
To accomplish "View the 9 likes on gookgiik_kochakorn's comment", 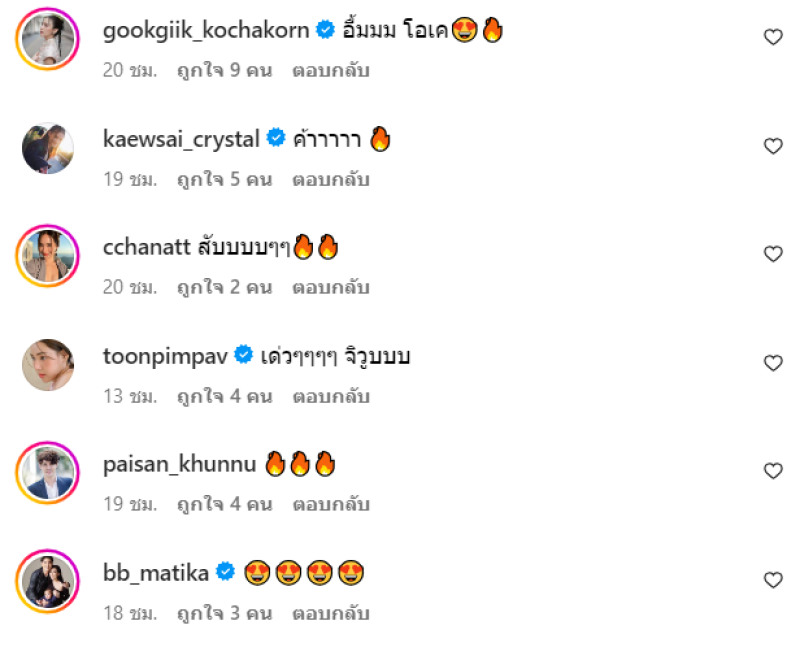I will pyautogui.click(x=224, y=72).
